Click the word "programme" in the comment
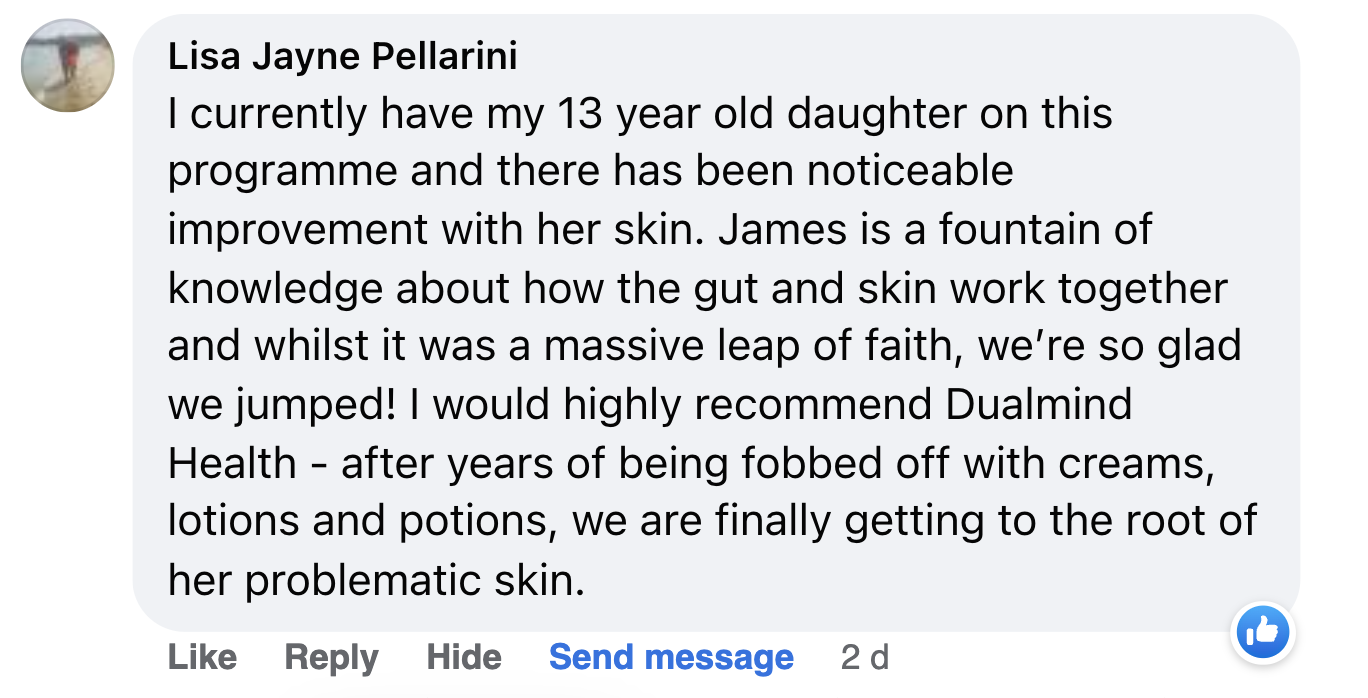The image size is (1368, 698). pyautogui.click(x=281, y=172)
